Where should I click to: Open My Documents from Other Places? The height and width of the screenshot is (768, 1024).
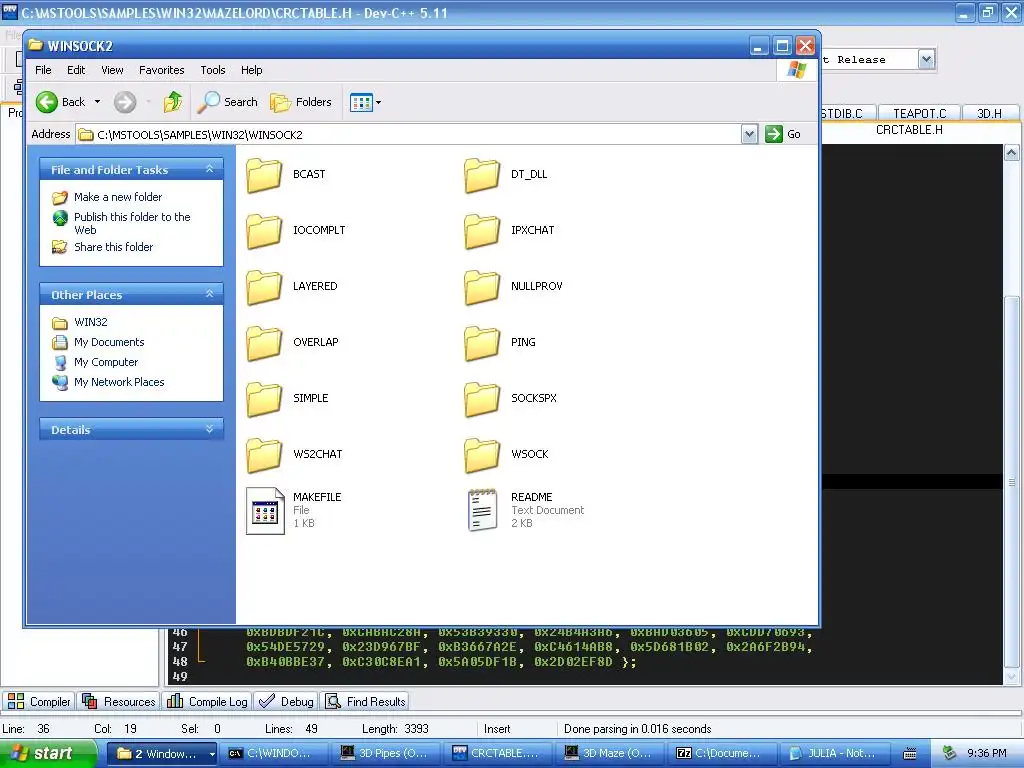click(109, 342)
